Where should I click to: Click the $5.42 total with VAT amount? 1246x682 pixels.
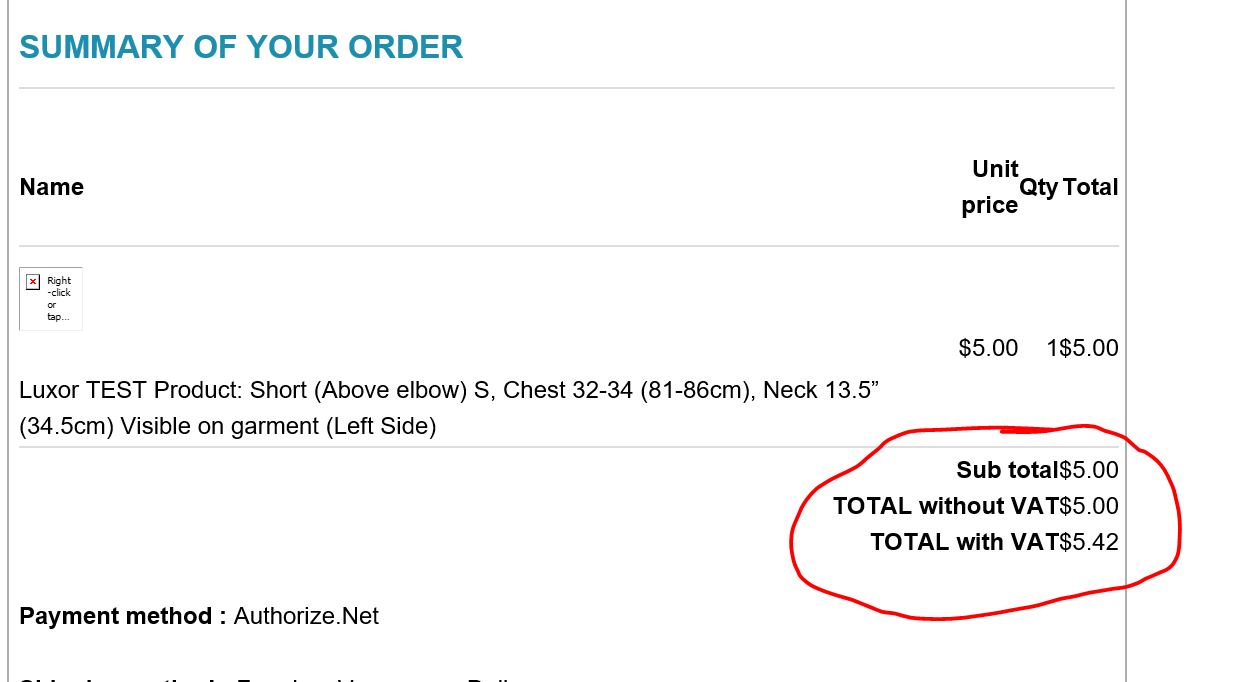(1089, 542)
